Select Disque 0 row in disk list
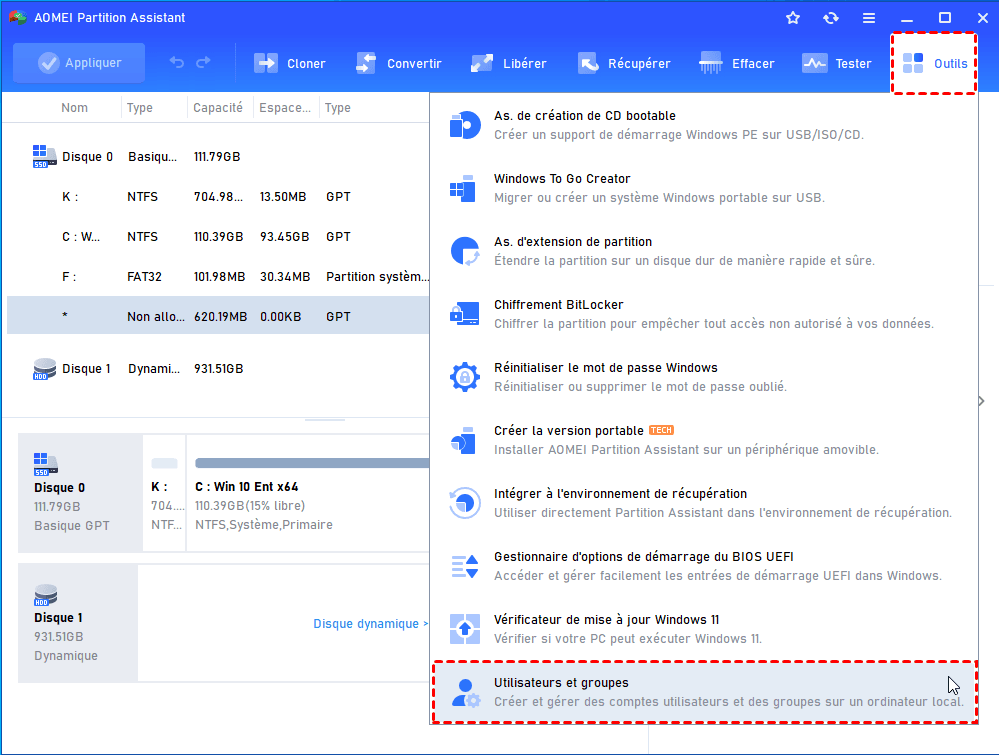999x755 pixels. pos(218,157)
